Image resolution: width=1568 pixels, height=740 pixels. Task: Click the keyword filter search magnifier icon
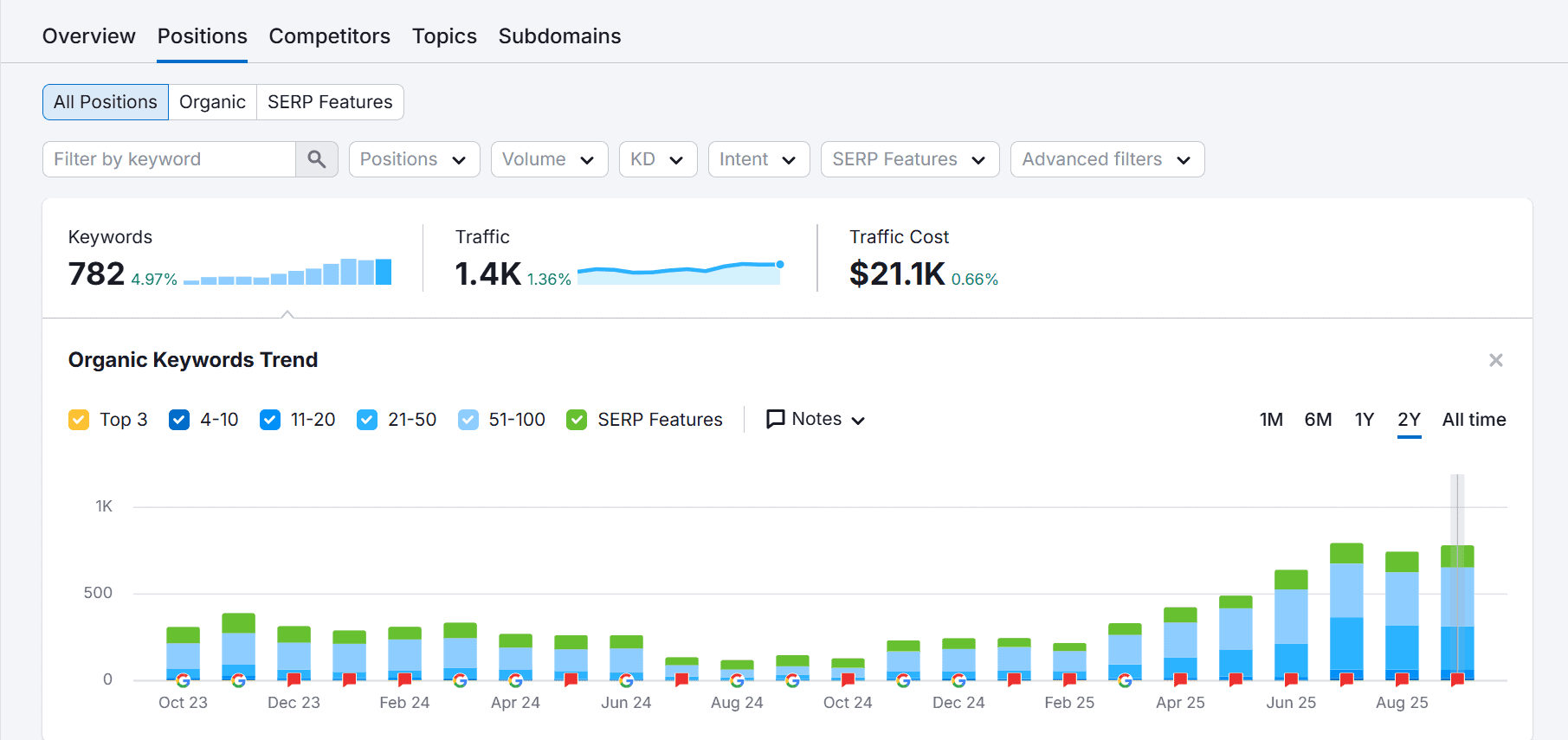coord(317,159)
